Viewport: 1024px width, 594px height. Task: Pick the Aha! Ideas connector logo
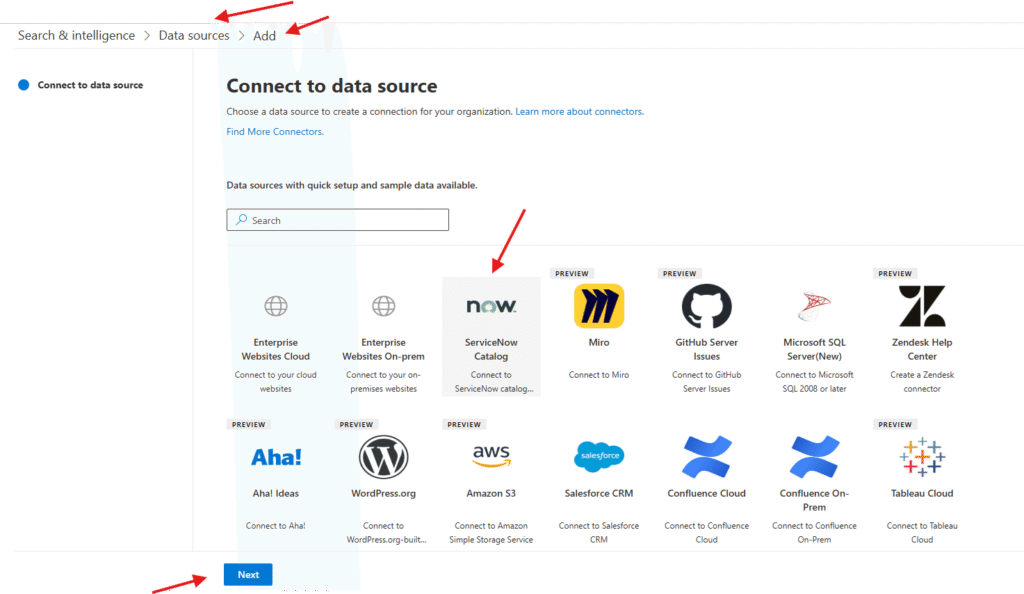pyautogui.click(x=276, y=457)
